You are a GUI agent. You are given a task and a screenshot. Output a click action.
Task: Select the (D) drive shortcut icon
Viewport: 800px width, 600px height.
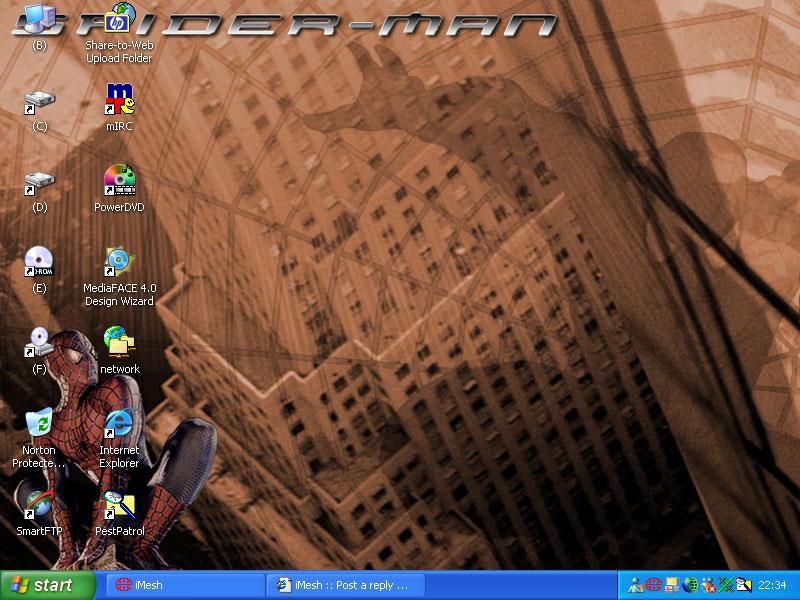coord(39,183)
